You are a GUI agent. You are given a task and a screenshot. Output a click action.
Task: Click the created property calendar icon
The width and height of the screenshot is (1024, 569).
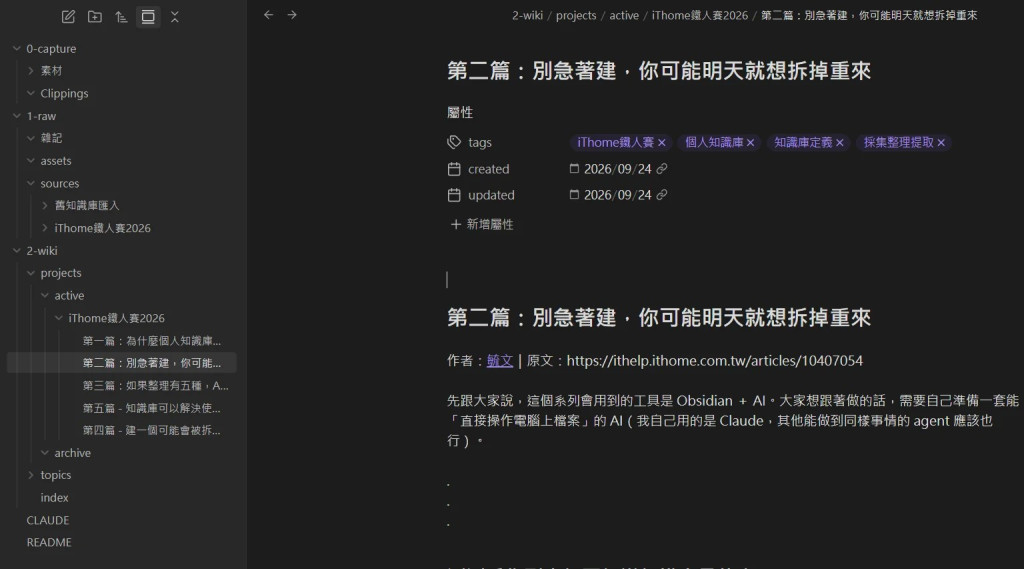click(454, 169)
